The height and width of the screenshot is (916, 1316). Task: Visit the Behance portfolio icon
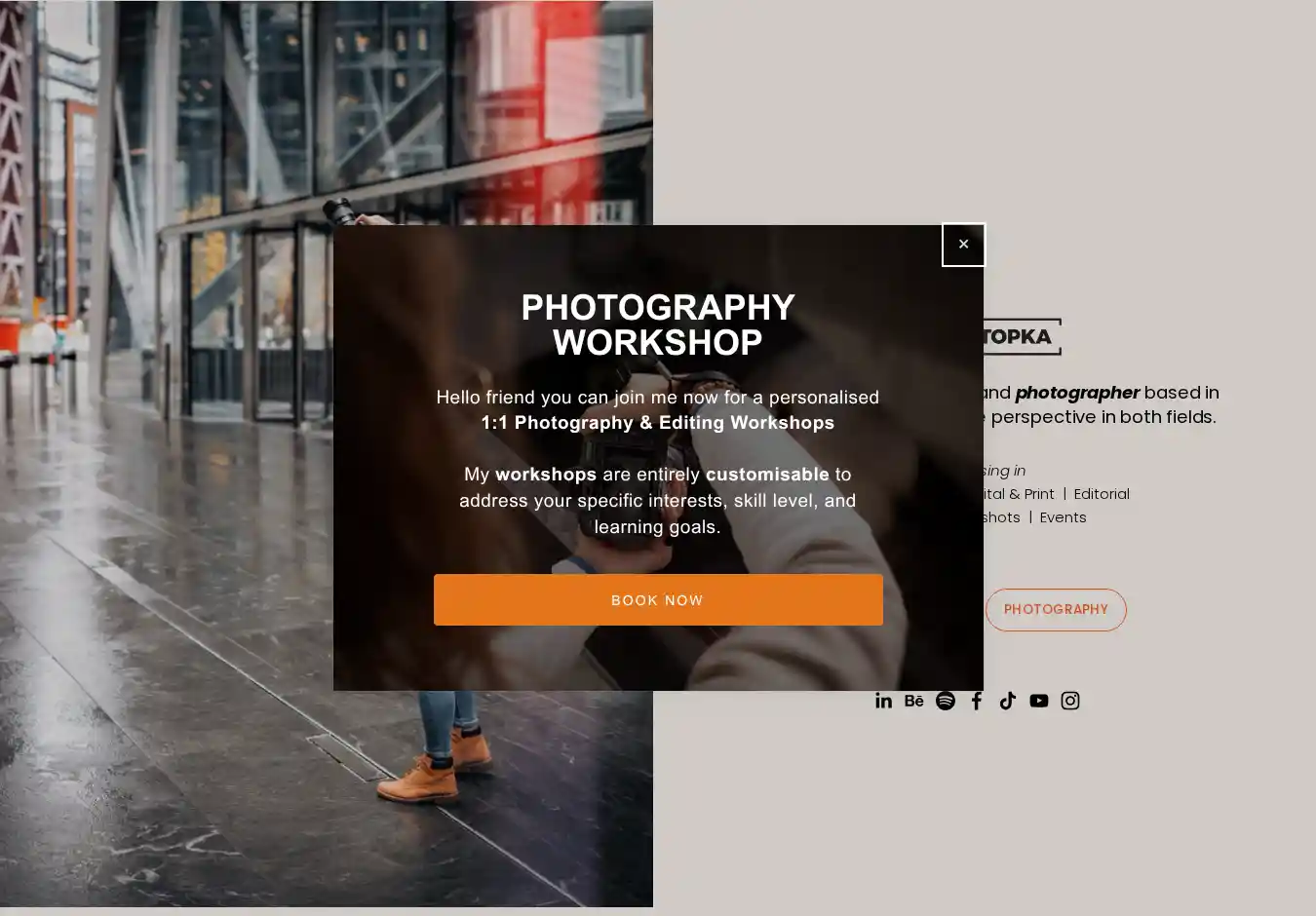click(x=913, y=701)
